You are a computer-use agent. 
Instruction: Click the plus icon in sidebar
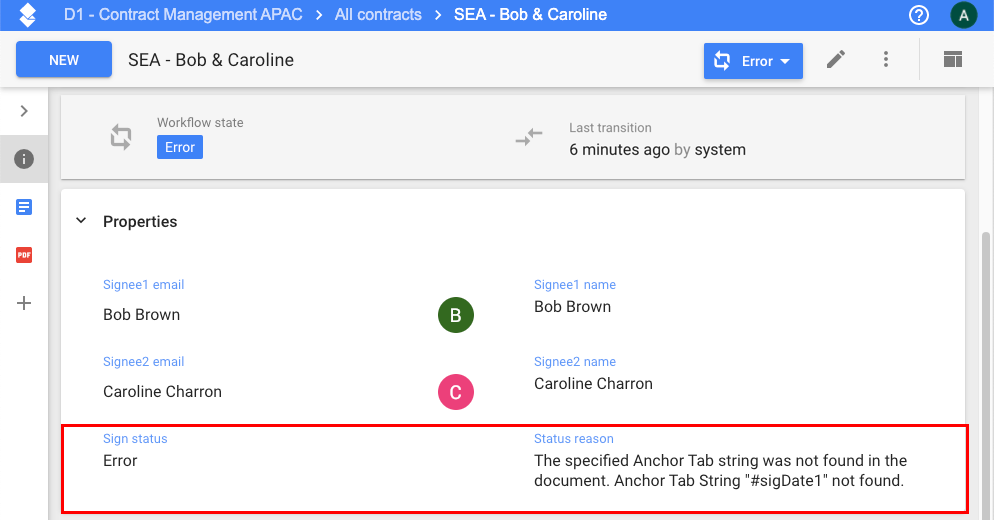[x=24, y=303]
